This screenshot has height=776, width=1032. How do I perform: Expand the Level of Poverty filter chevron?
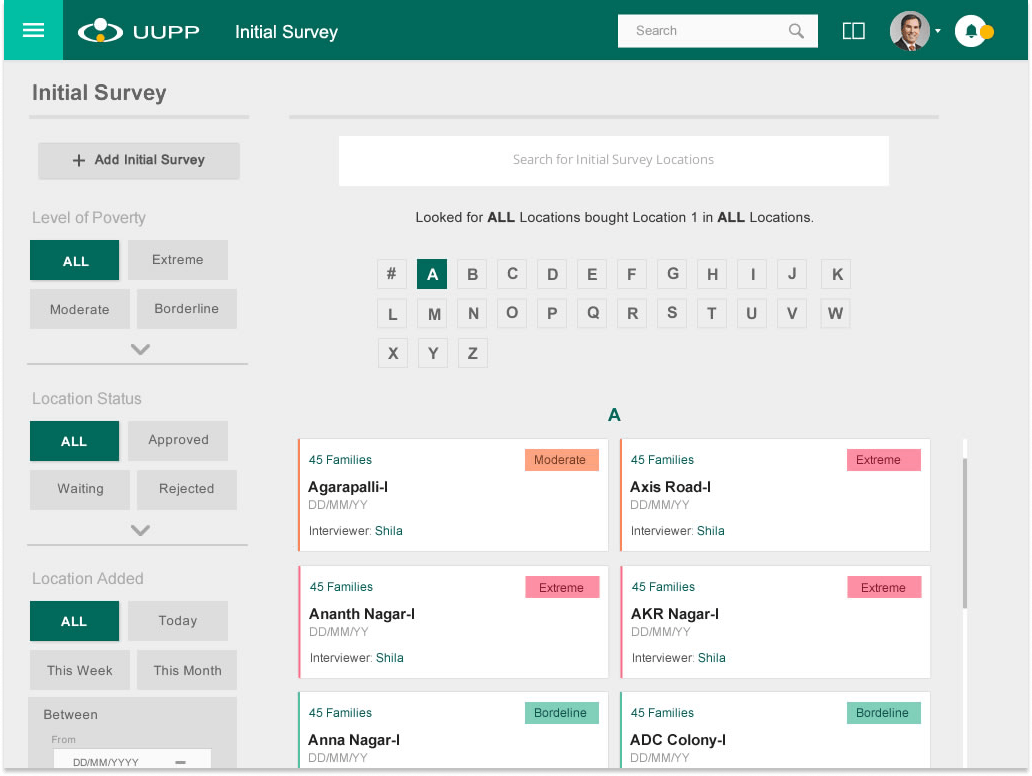tap(139, 349)
